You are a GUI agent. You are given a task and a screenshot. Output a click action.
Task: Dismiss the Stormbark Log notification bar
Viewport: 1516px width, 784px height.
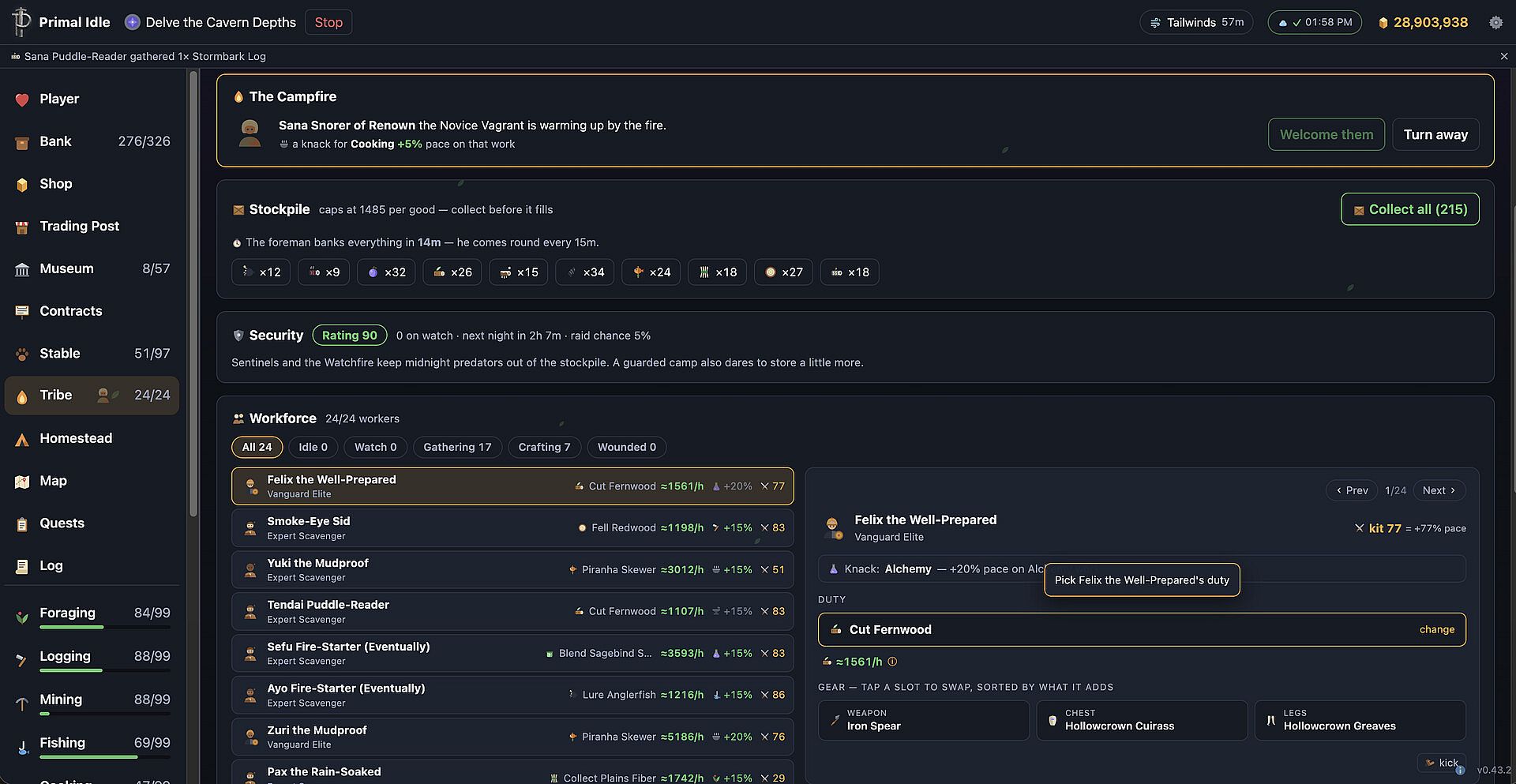pyautogui.click(x=1504, y=56)
